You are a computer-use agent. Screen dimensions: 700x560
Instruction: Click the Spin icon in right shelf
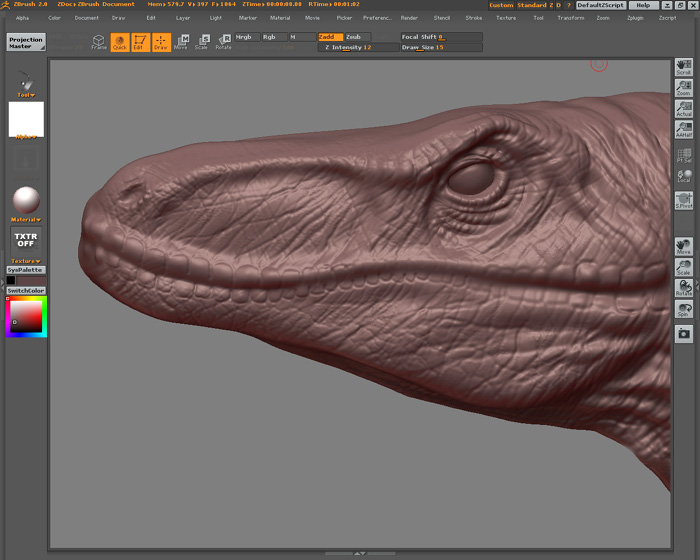point(683,309)
